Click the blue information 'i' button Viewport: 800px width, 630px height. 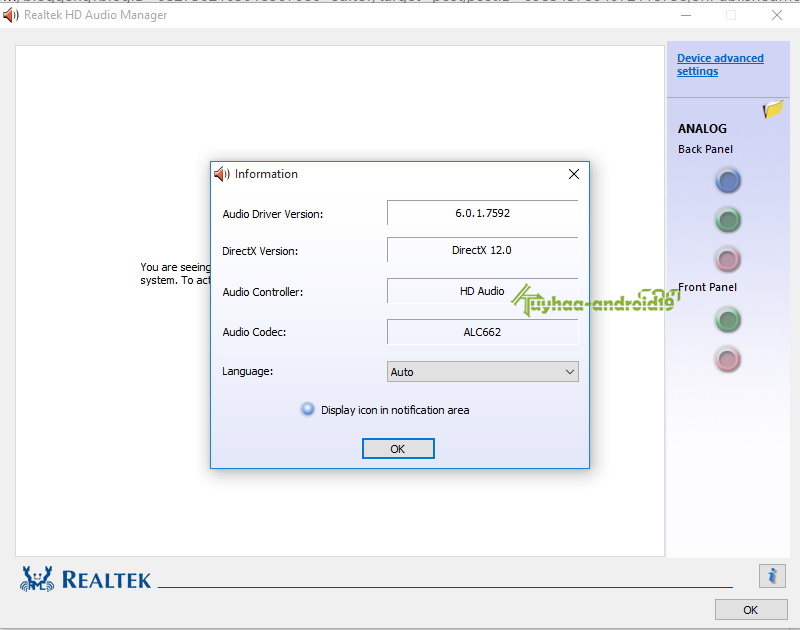click(772, 576)
